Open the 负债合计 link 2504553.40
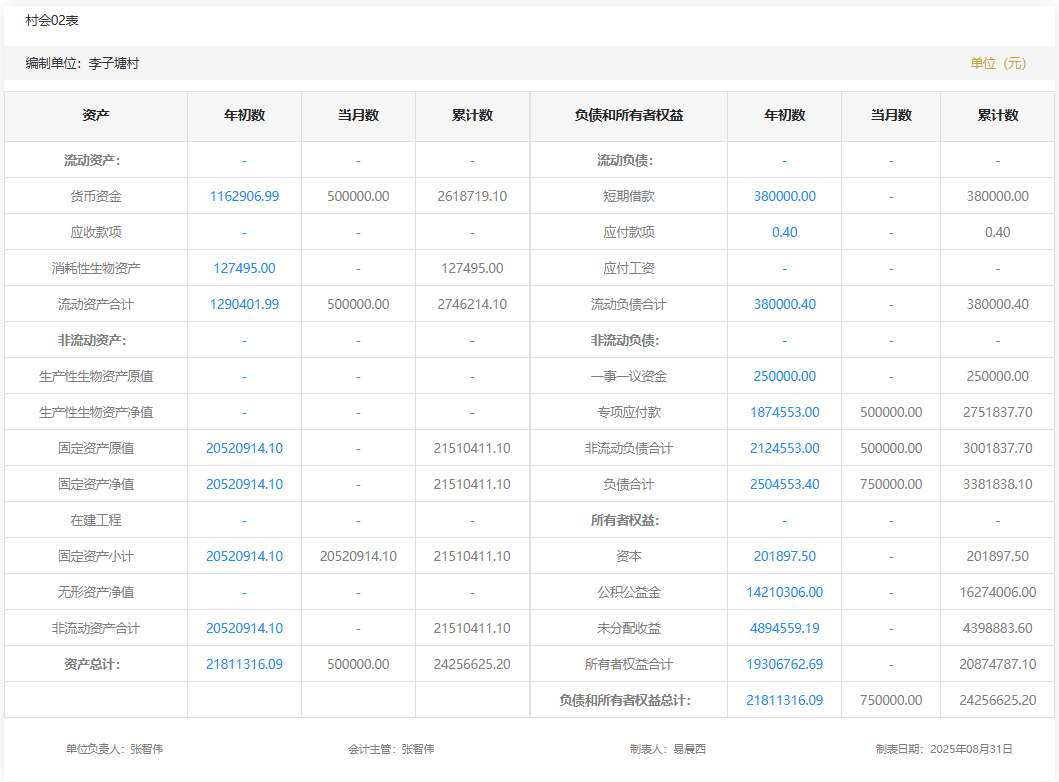 (x=784, y=484)
